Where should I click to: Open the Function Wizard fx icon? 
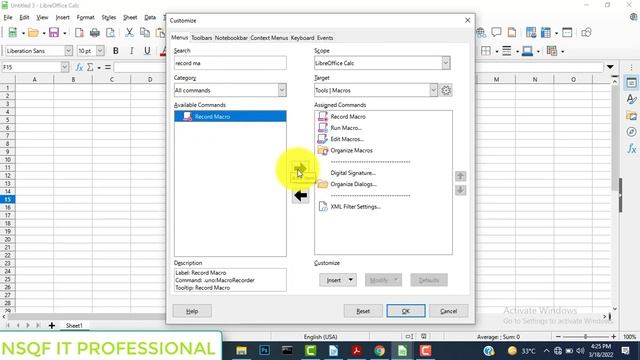coord(80,67)
